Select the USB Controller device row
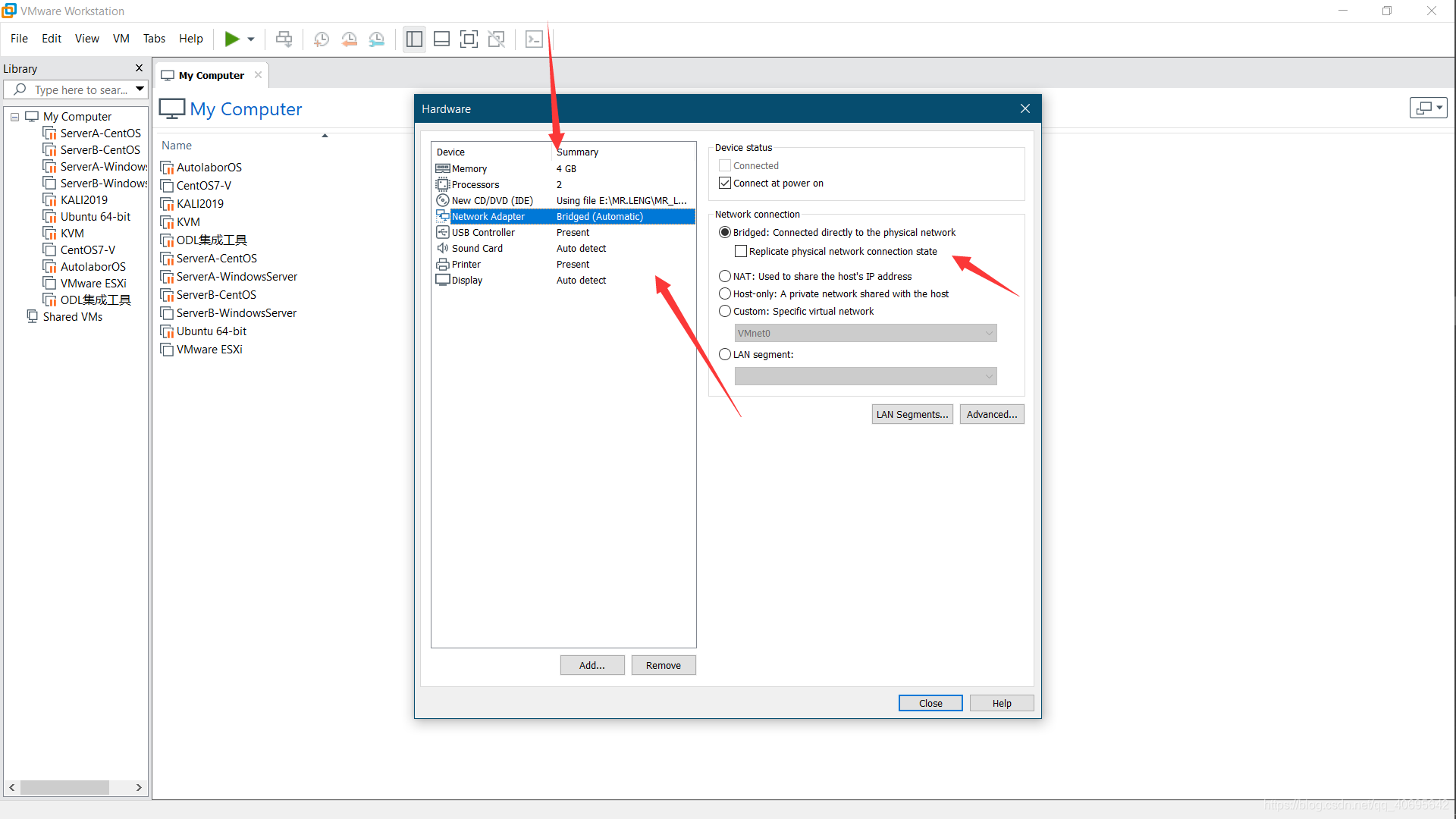The width and height of the screenshot is (1456, 819). (x=563, y=233)
